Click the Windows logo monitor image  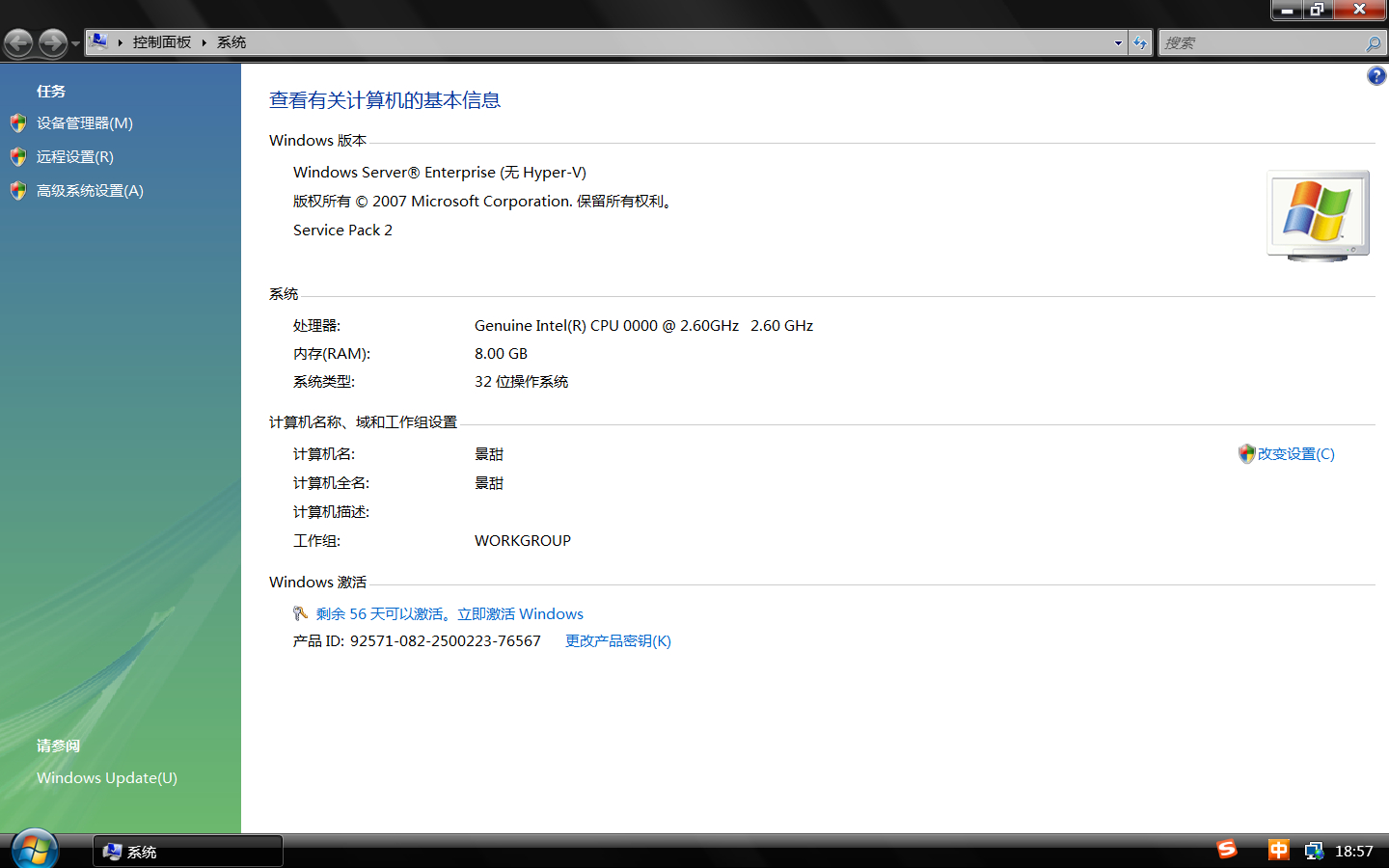tap(1319, 216)
